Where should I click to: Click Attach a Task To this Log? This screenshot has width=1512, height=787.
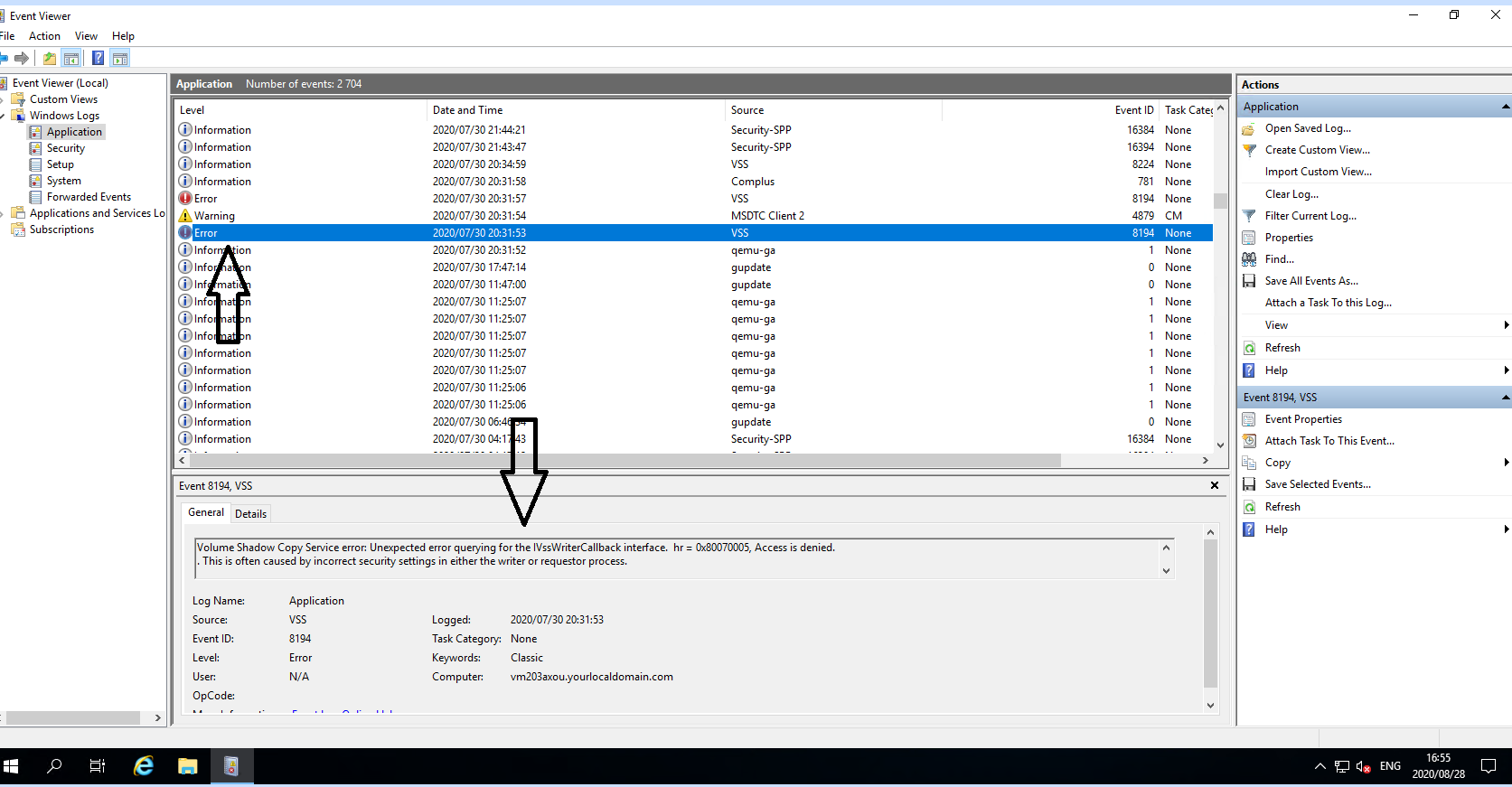[1328, 303]
